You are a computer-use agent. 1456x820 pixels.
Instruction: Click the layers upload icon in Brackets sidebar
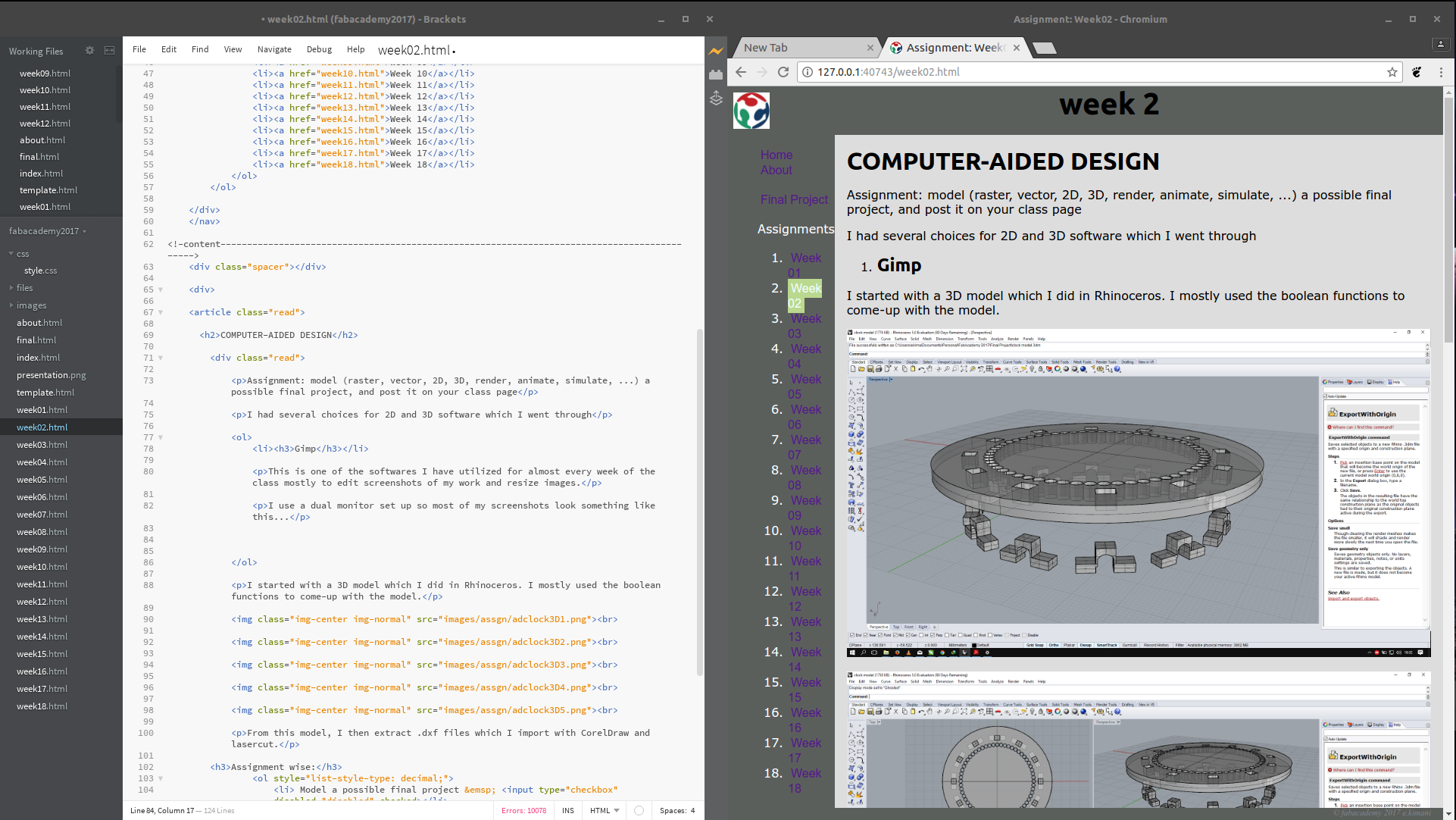pos(716,98)
